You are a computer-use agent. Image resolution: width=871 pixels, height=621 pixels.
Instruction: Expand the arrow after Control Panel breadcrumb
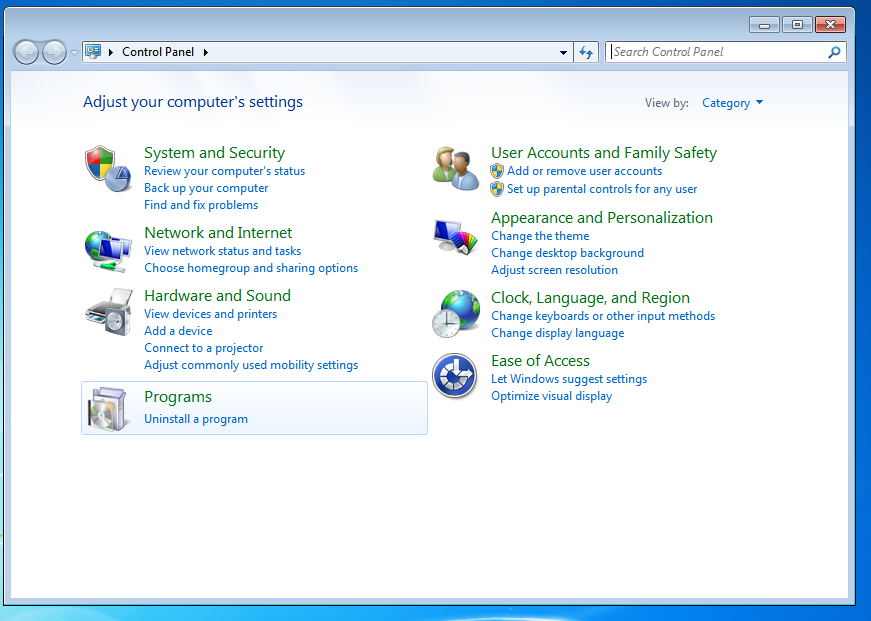point(206,52)
